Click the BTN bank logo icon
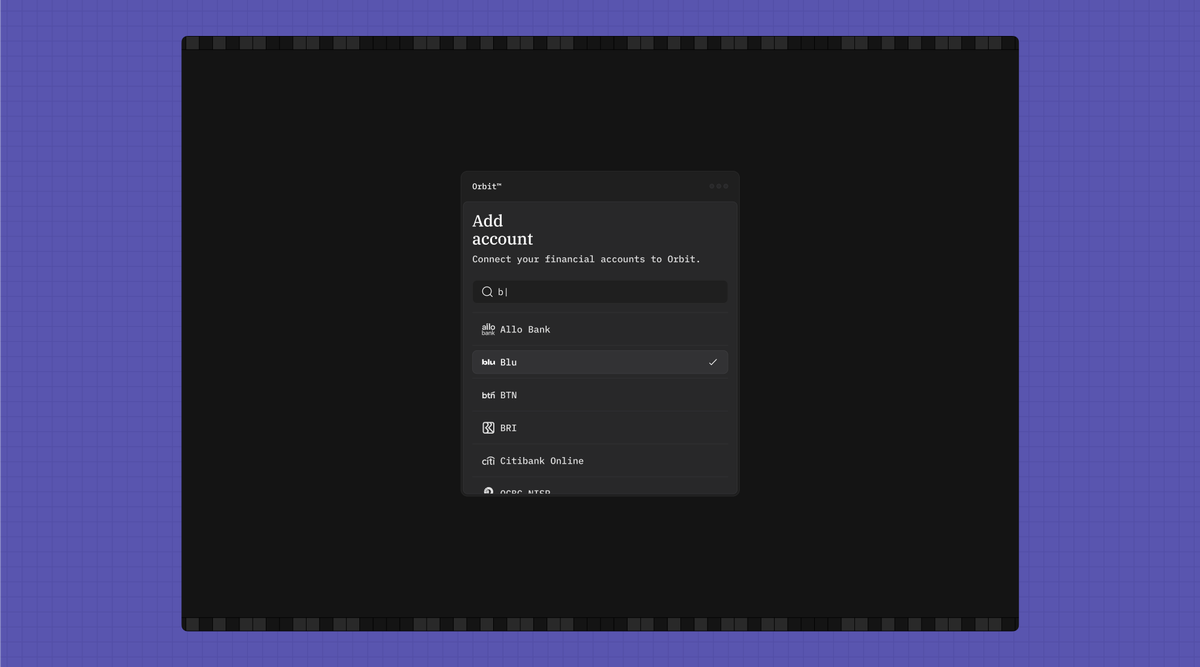Viewport: 1200px width, 667px height. tap(488, 395)
